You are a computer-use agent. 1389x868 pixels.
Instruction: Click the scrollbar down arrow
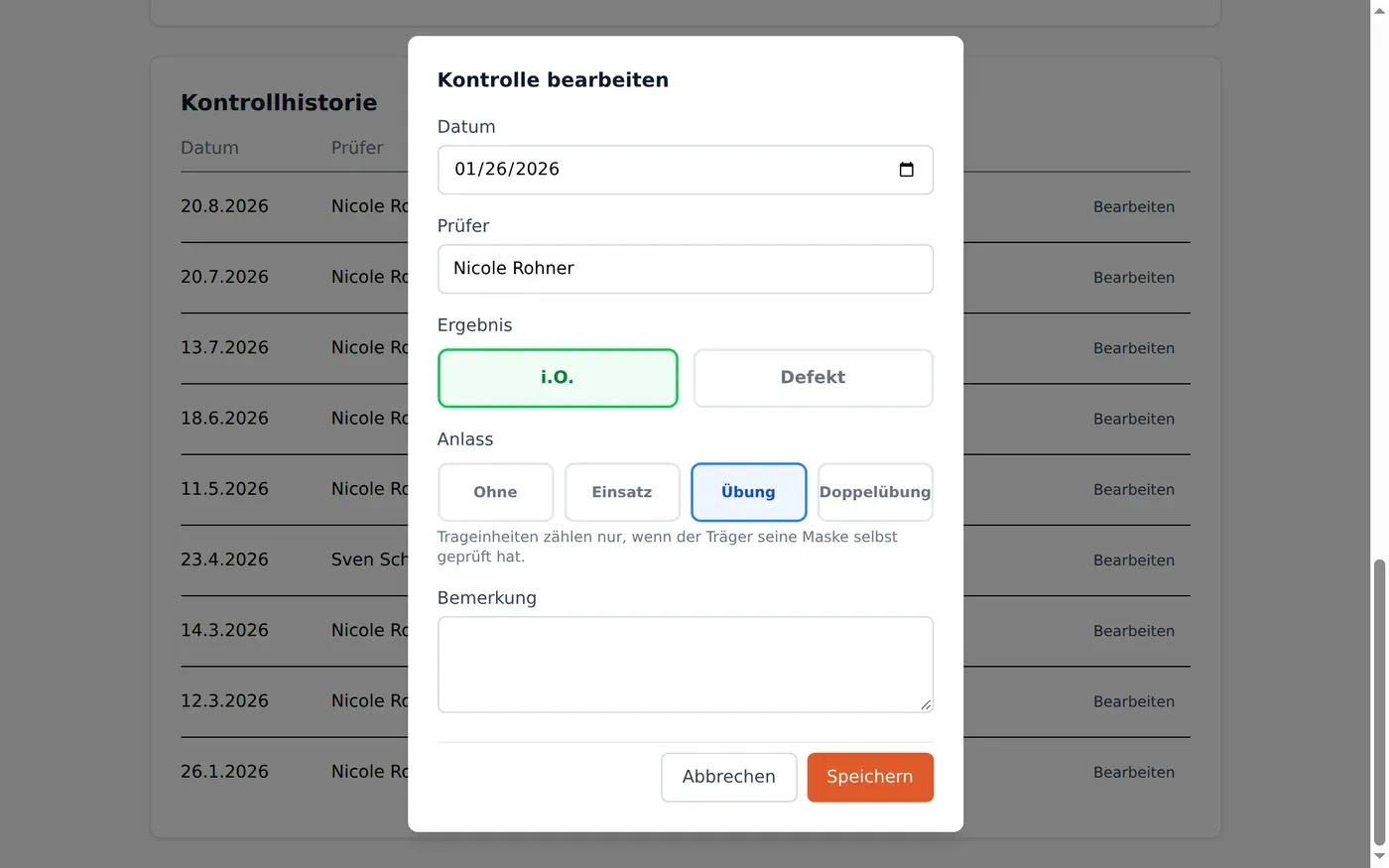click(1379, 857)
